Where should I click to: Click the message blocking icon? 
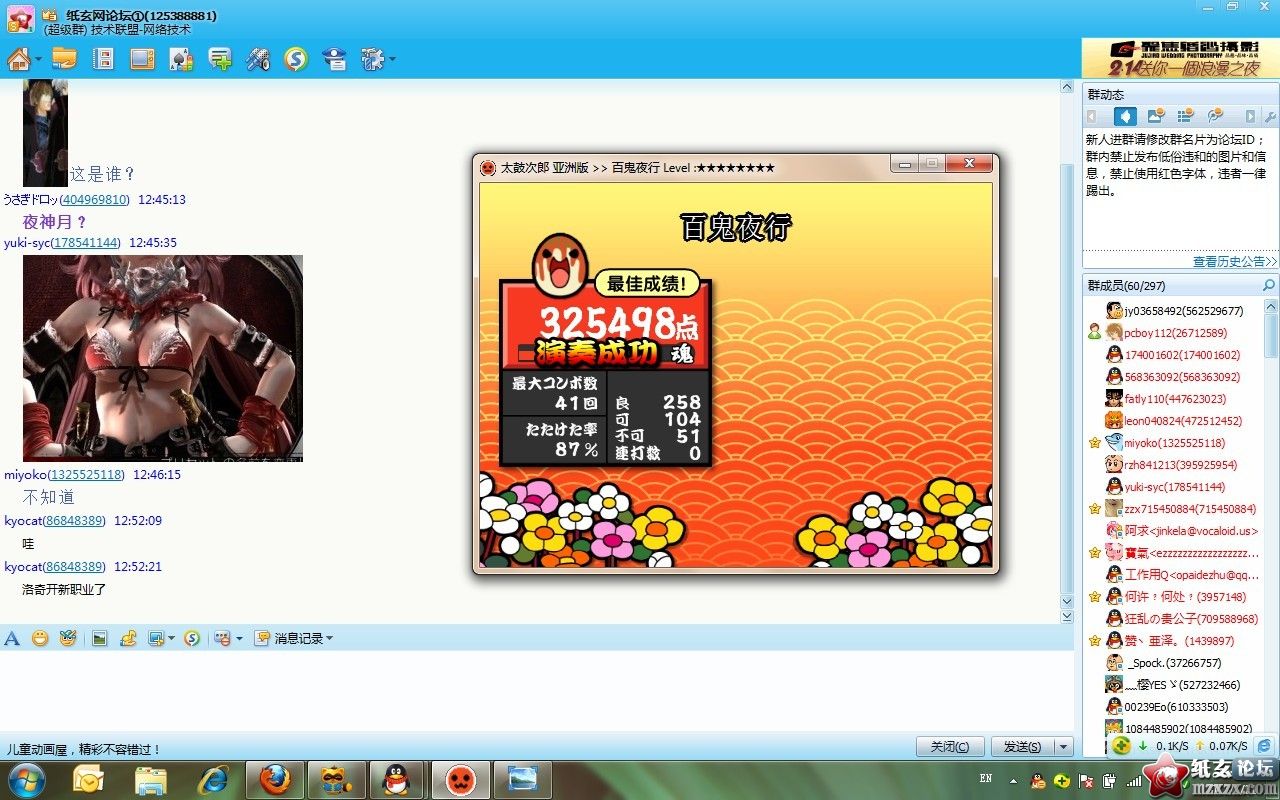coord(222,638)
